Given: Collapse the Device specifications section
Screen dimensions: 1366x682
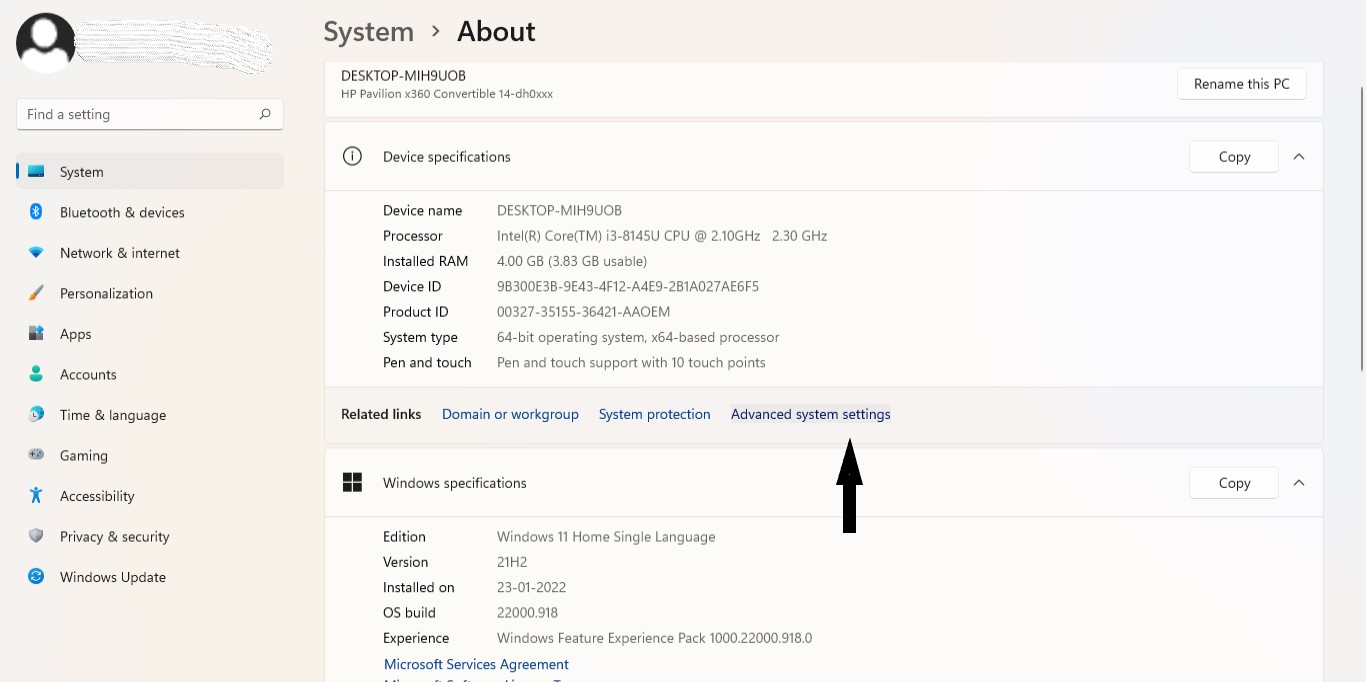Looking at the screenshot, I should pyautogui.click(x=1298, y=157).
